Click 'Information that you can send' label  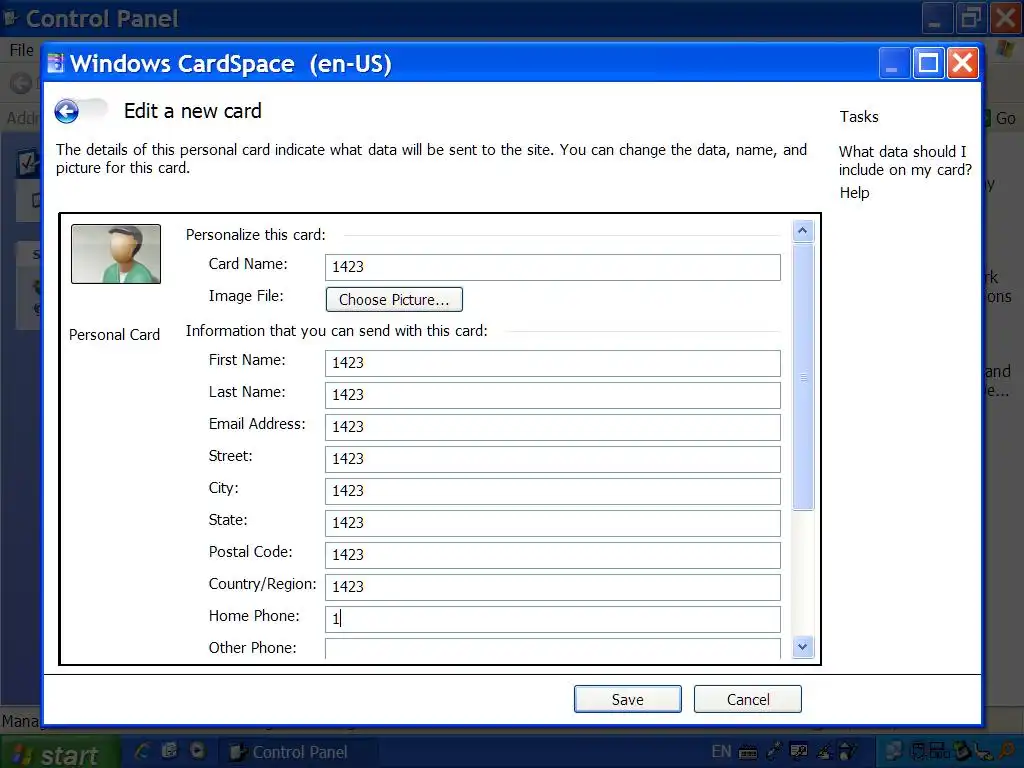click(x=336, y=331)
